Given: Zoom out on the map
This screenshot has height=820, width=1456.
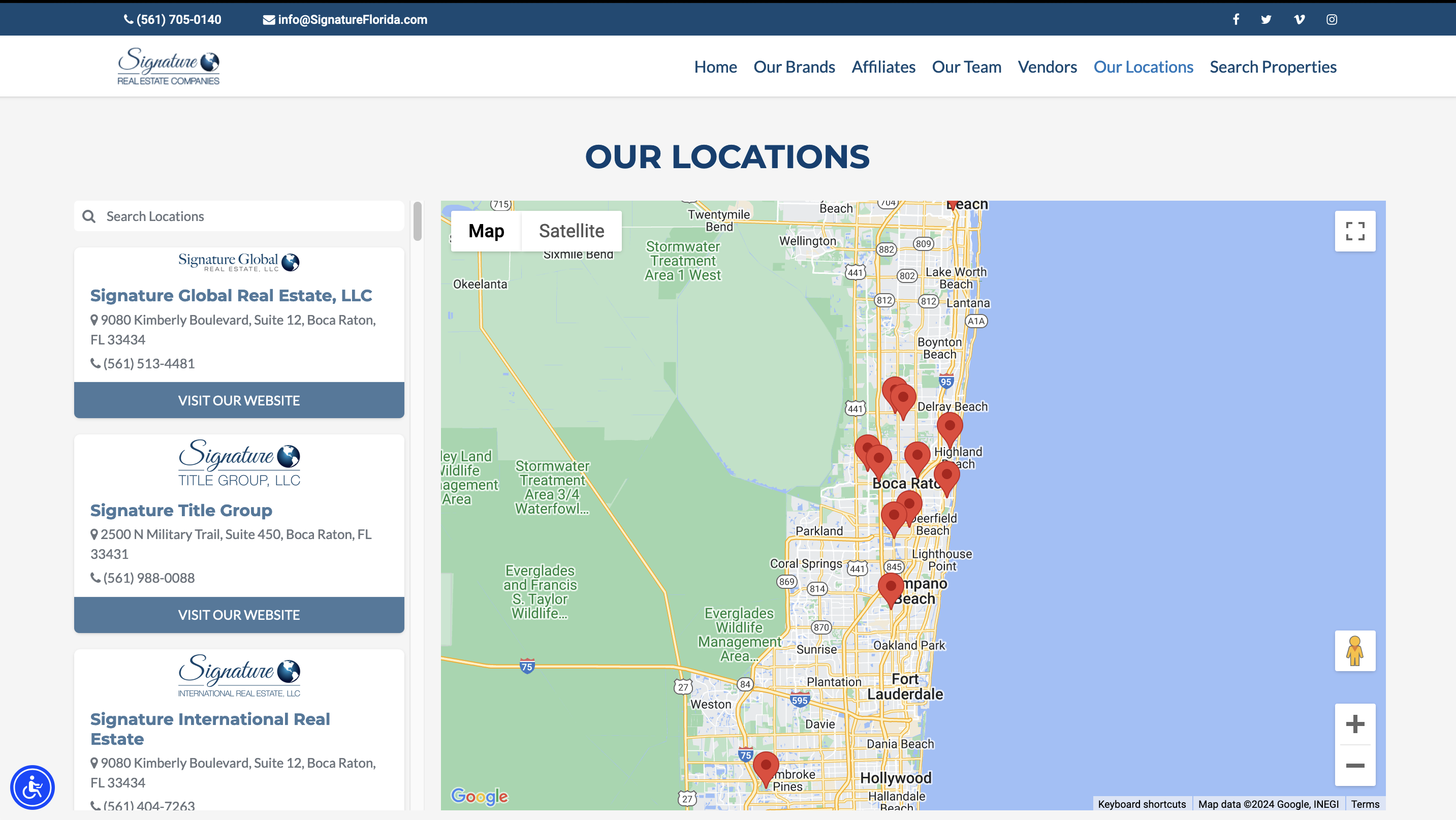Looking at the screenshot, I should tap(1355, 766).
